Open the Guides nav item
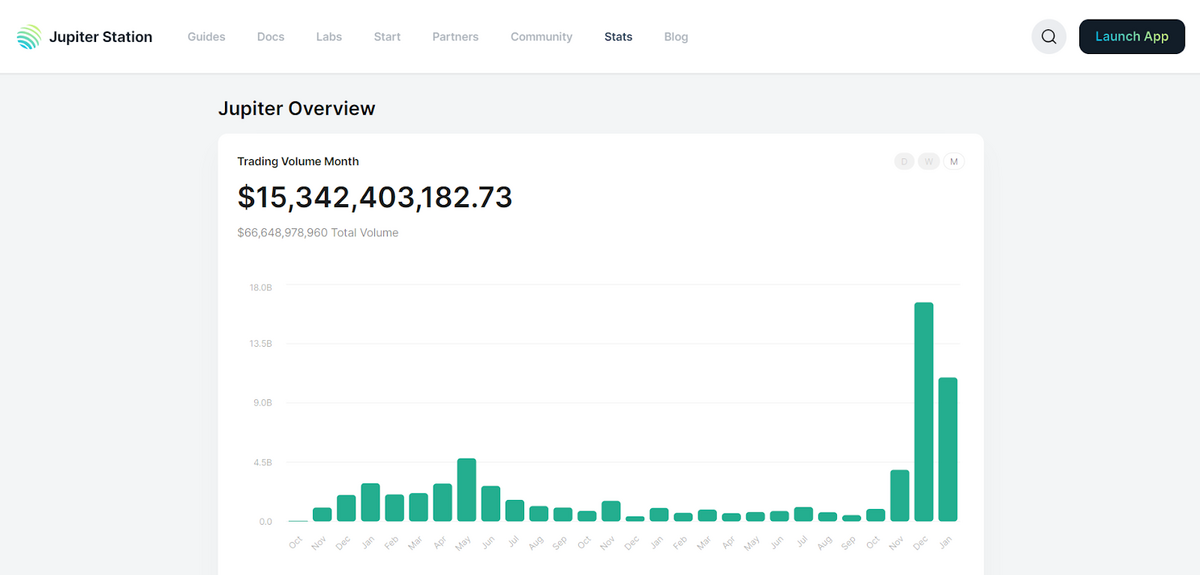The height and width of the screenshot is (575, 1200). click(x=206, y=37)
